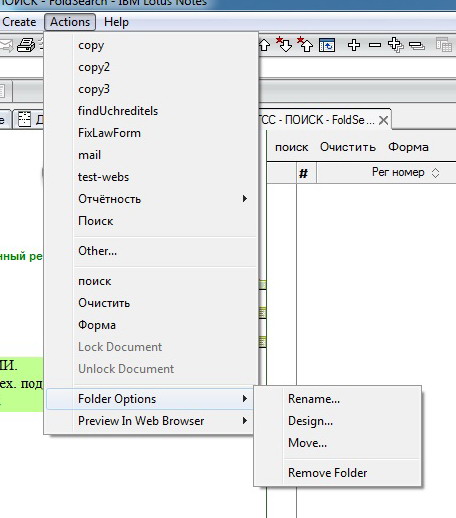
Task: Click next unread down arrow icon
Action: [284, 44]
